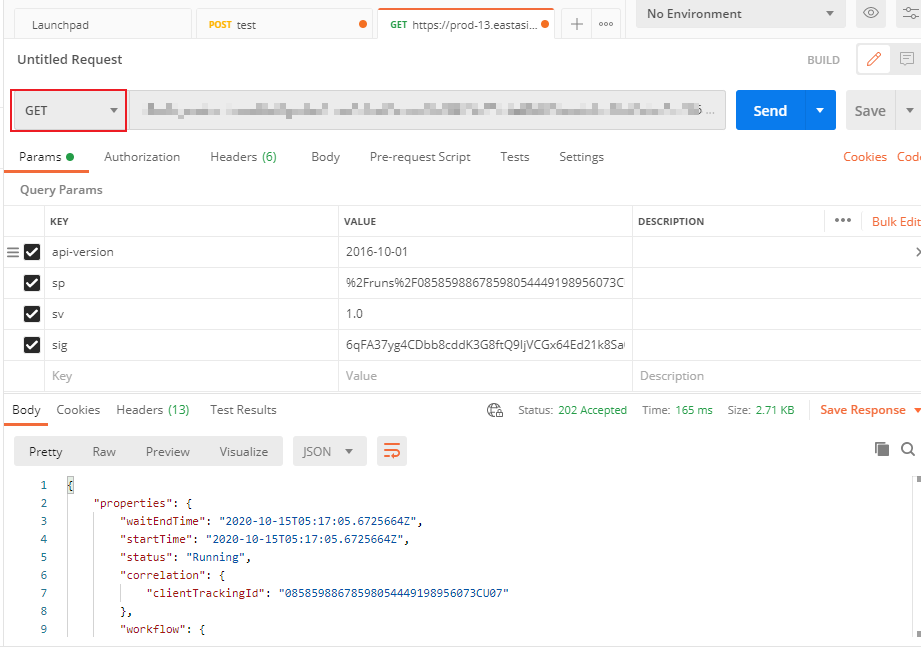Open the Settings tab
921x648 pixels.
click(581, 157)
